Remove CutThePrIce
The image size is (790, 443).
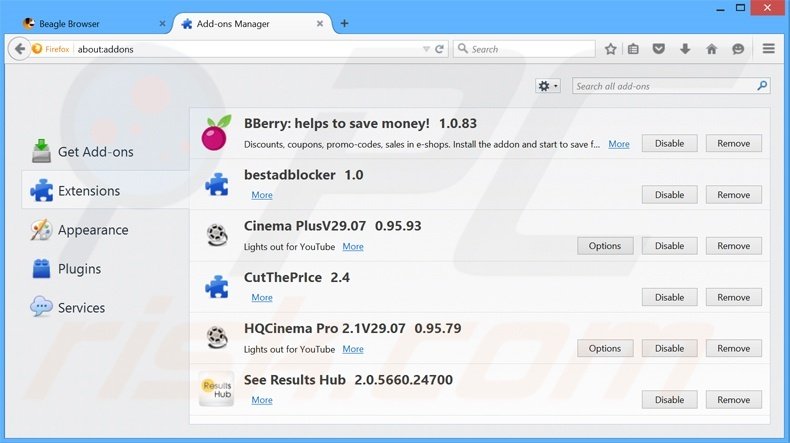pyautogui.click(x=734, y=297)
